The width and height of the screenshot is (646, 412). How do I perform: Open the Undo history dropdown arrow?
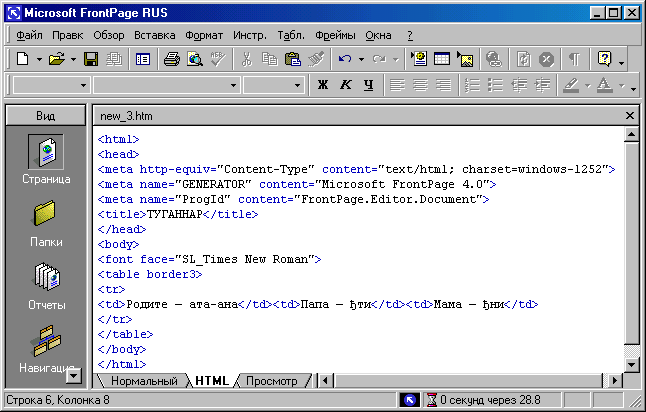361,60
